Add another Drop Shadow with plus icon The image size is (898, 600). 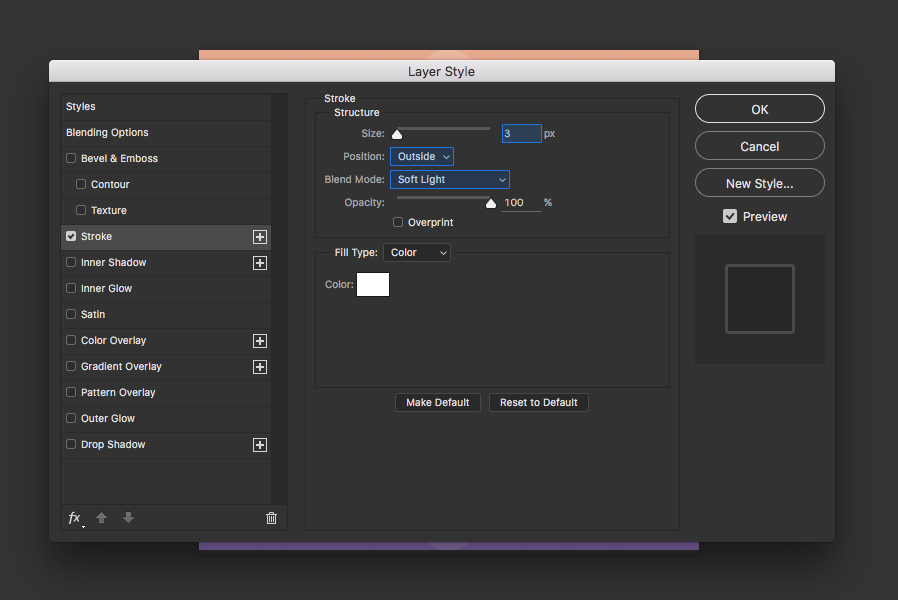(x=260, y=445)
